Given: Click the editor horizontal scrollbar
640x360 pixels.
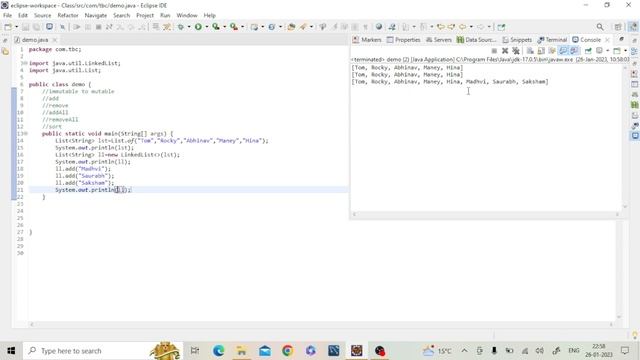Looking at the screenshot, I should (x=321, y=324).
